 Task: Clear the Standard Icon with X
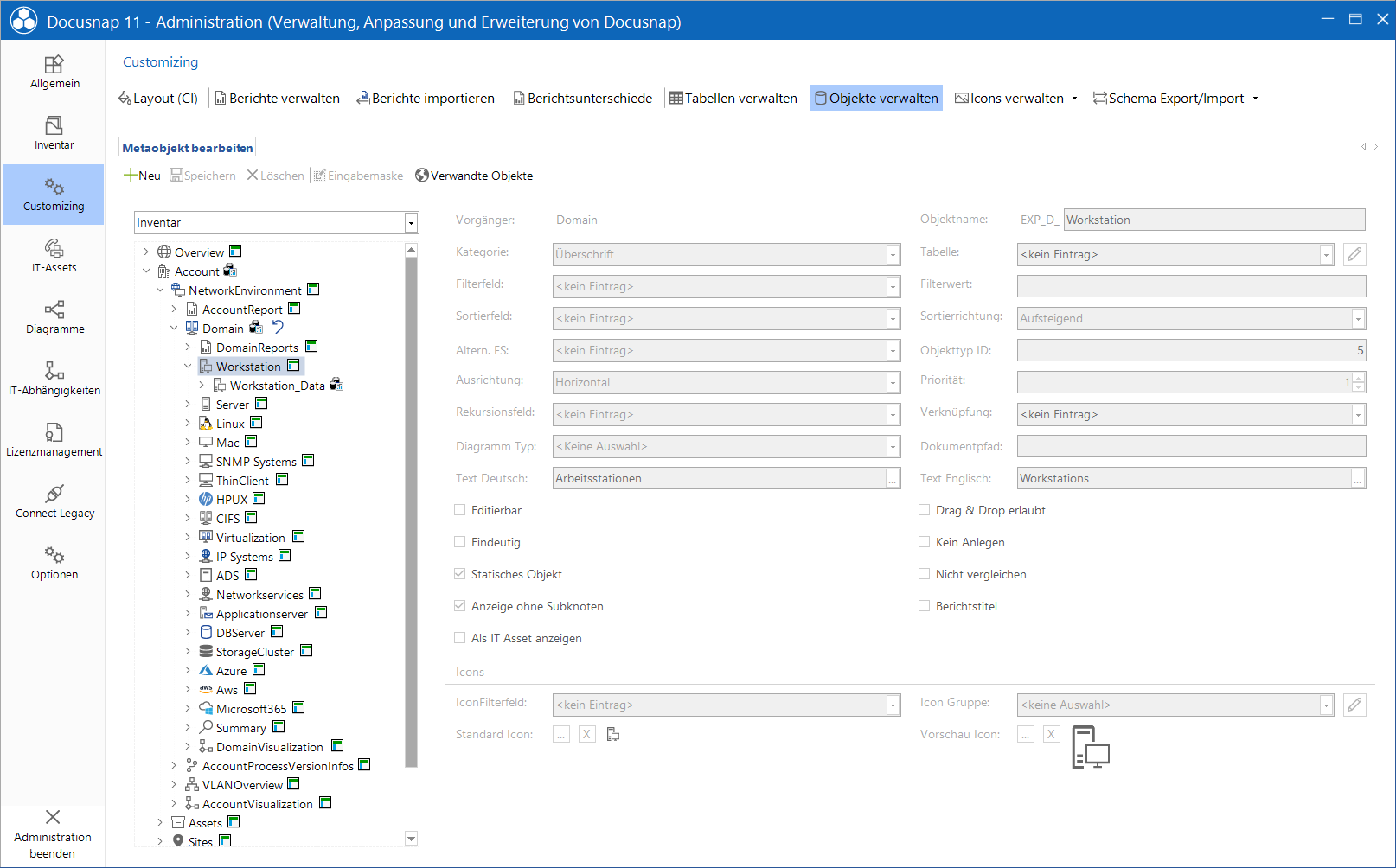(587, 734)
